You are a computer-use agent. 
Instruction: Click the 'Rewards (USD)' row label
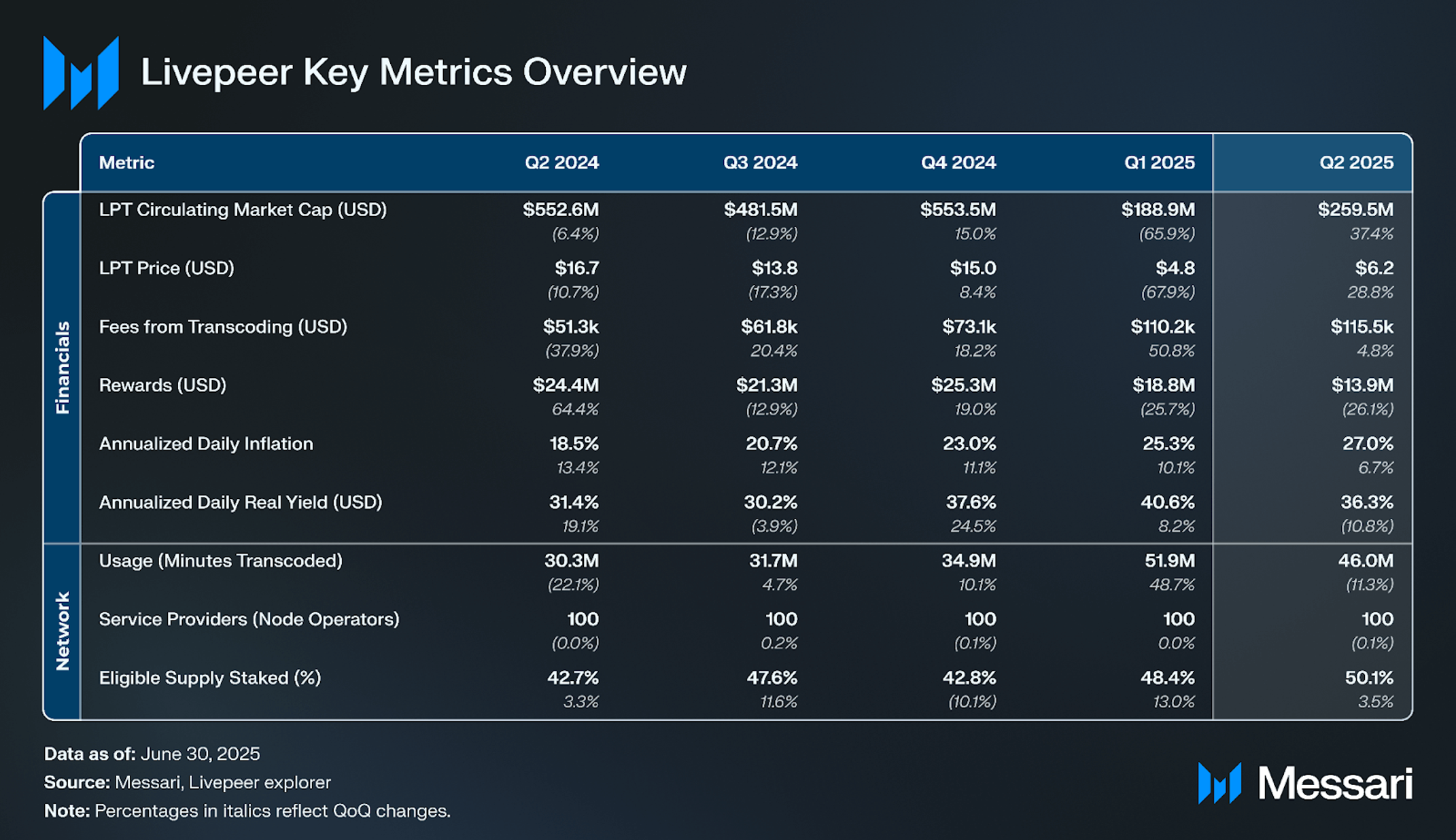pyautogui.click(x=162, y=385)
